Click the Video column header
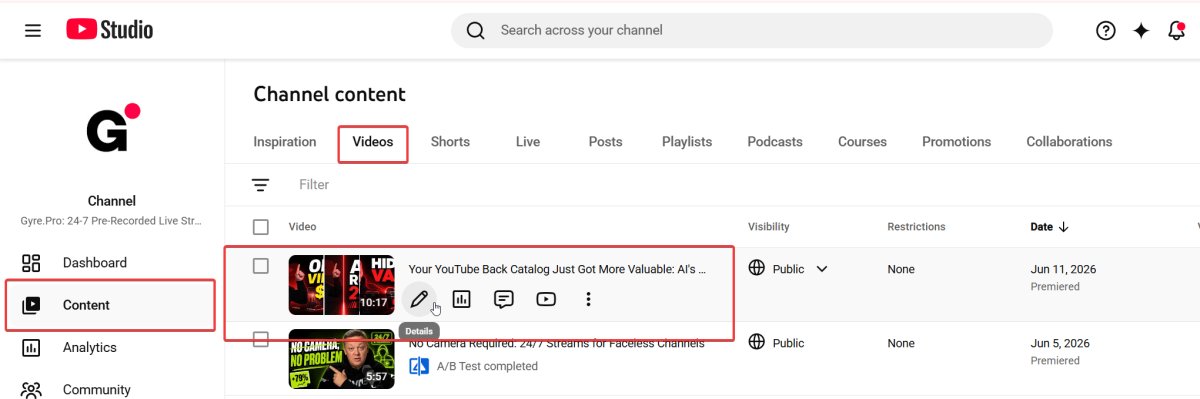Screen dimensions: 1200x399 (301, 227)
